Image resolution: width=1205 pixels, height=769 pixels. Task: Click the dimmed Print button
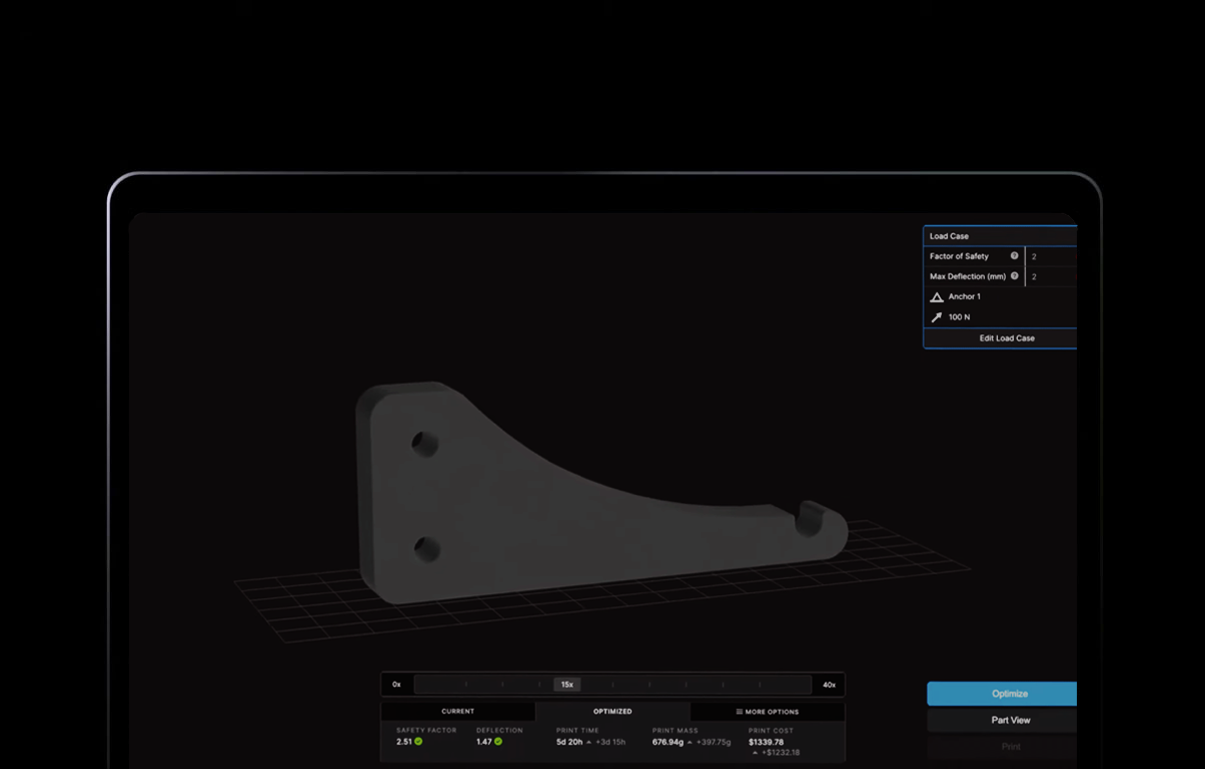tap(1002, 746)
